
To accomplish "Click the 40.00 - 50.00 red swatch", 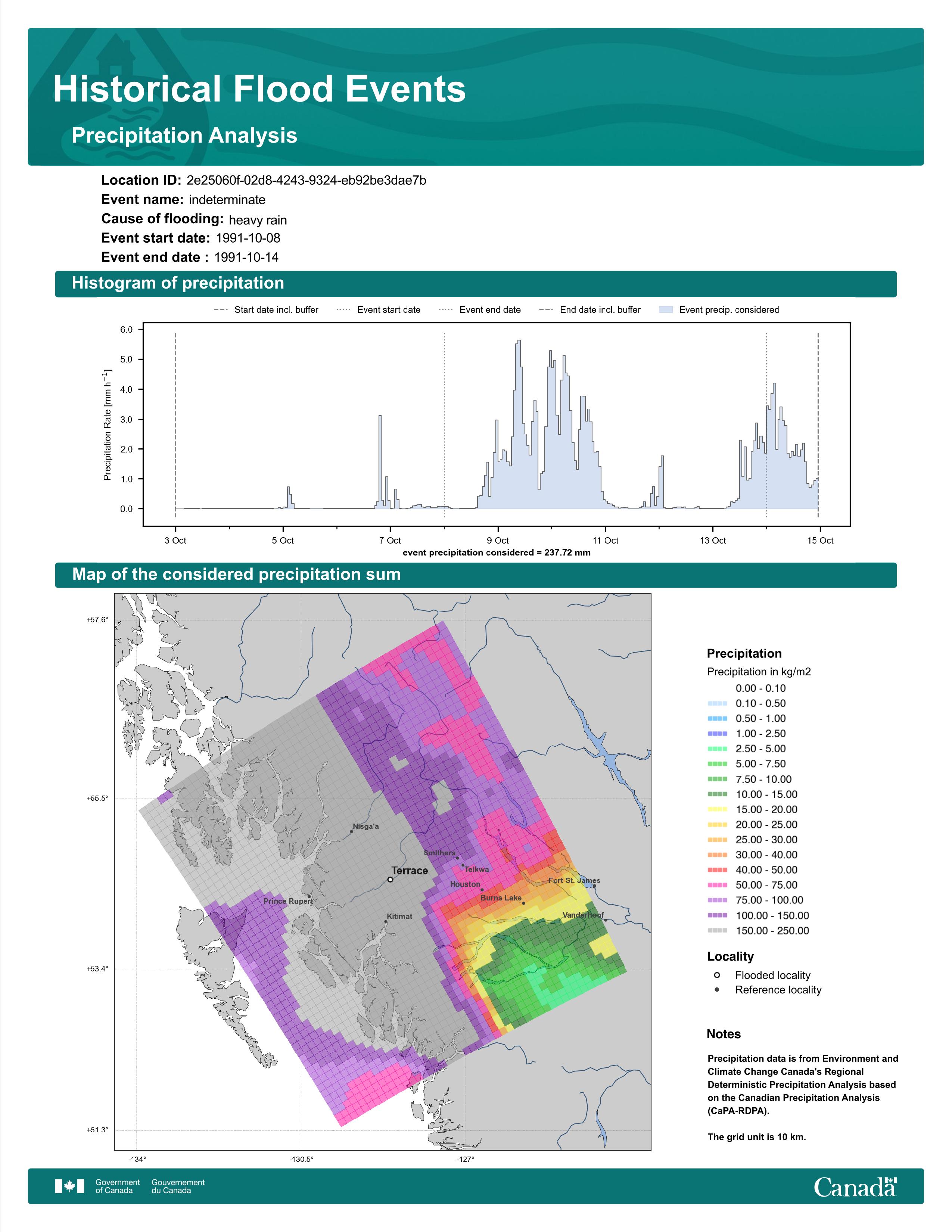I will coord(717,870).
